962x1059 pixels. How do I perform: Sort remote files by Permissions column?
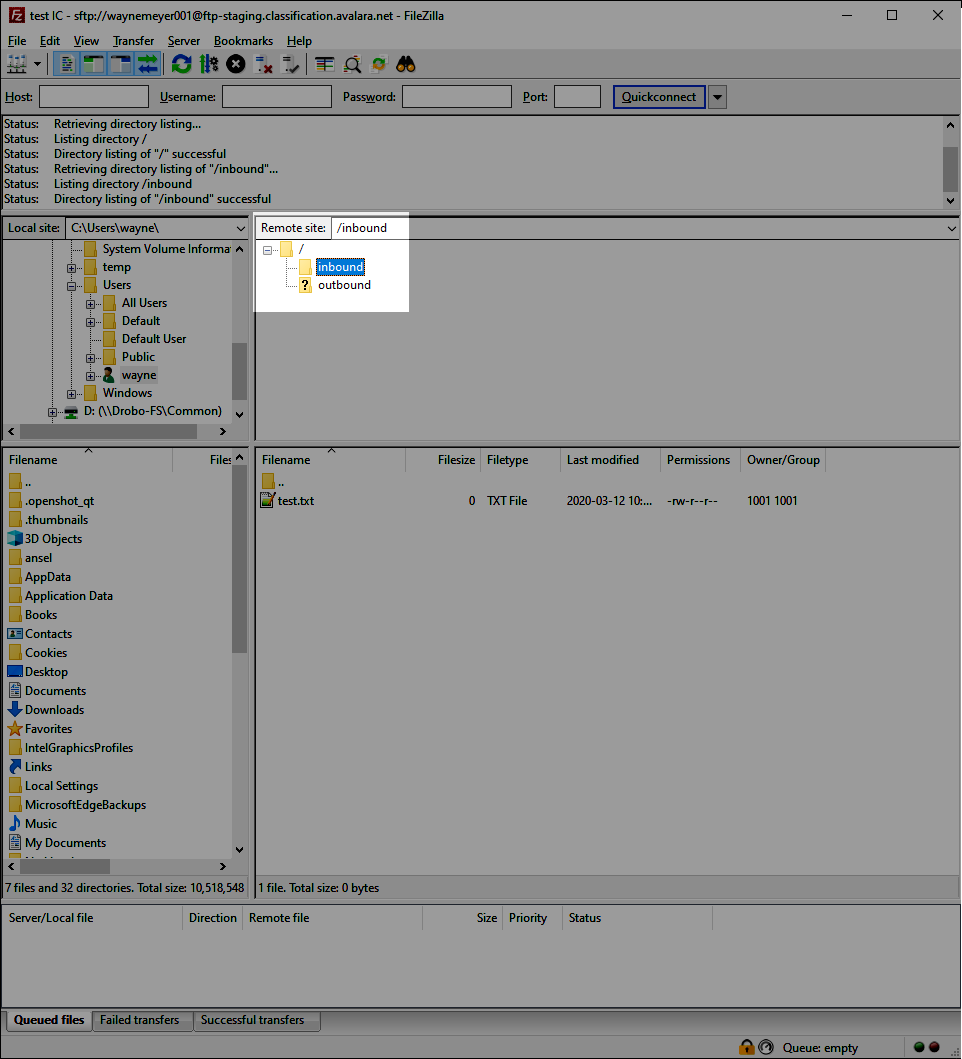tap(701, 460)
